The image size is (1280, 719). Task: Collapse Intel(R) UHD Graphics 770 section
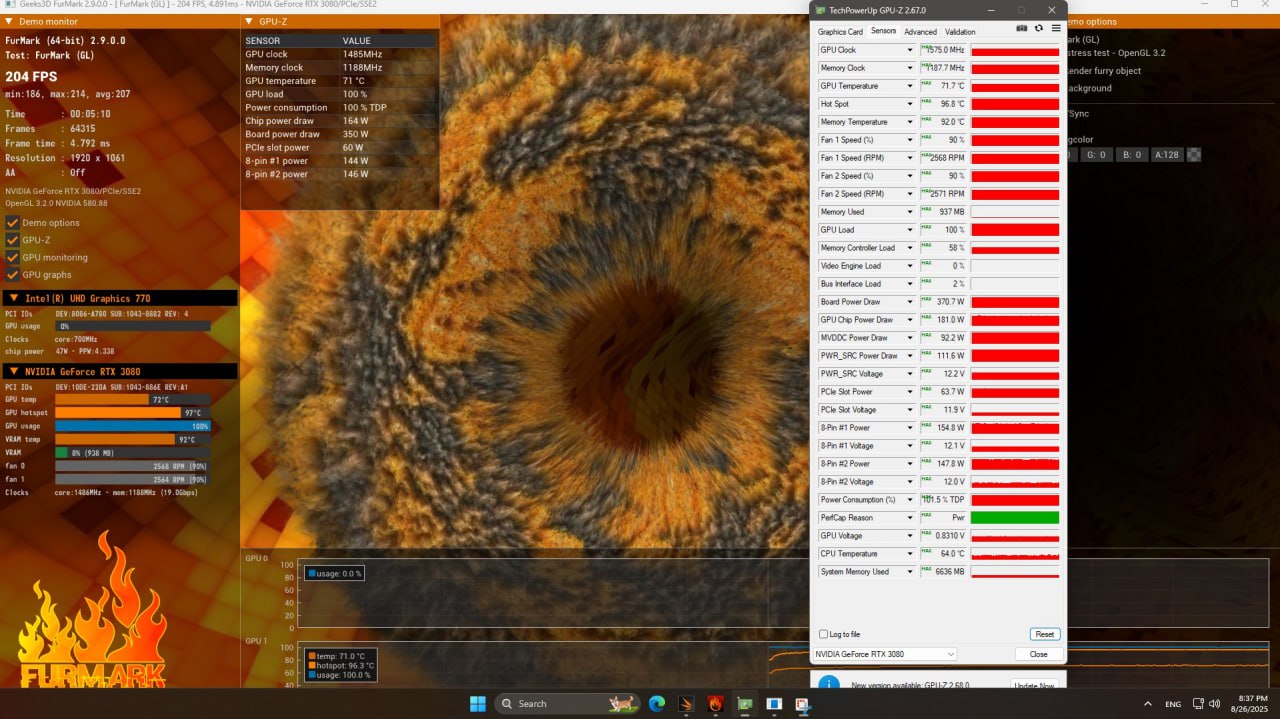pyautogui.click(x=14, y=298)
